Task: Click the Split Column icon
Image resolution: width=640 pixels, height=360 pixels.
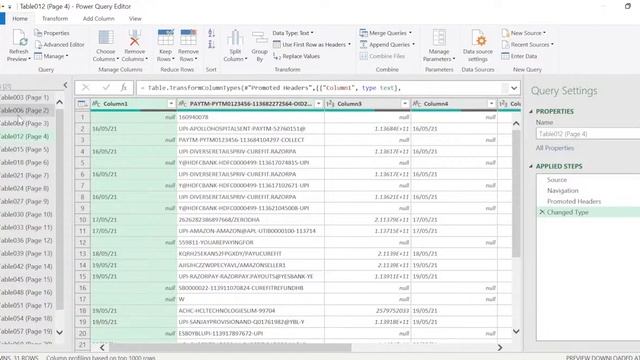Action: (x=235, y=38)
